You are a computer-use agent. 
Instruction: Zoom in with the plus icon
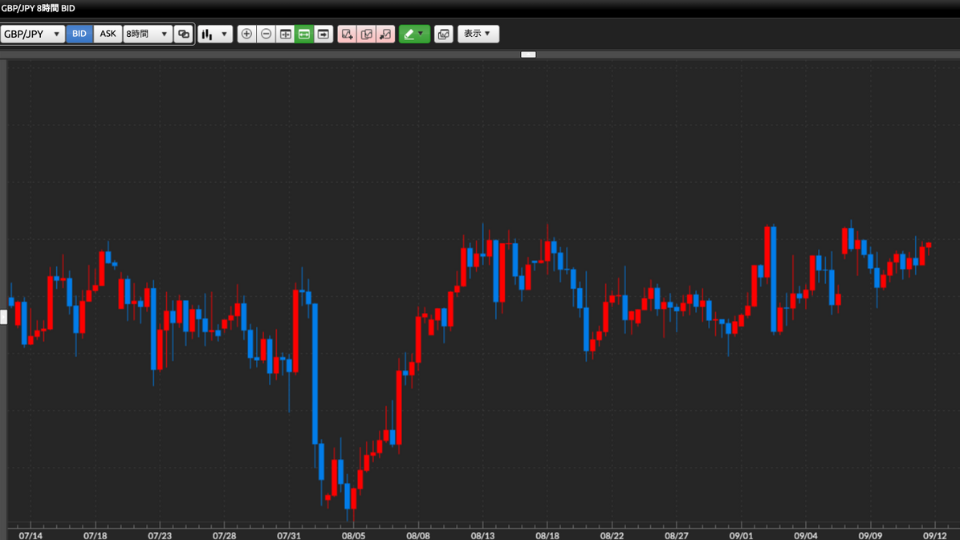click(x=247, y=34)
